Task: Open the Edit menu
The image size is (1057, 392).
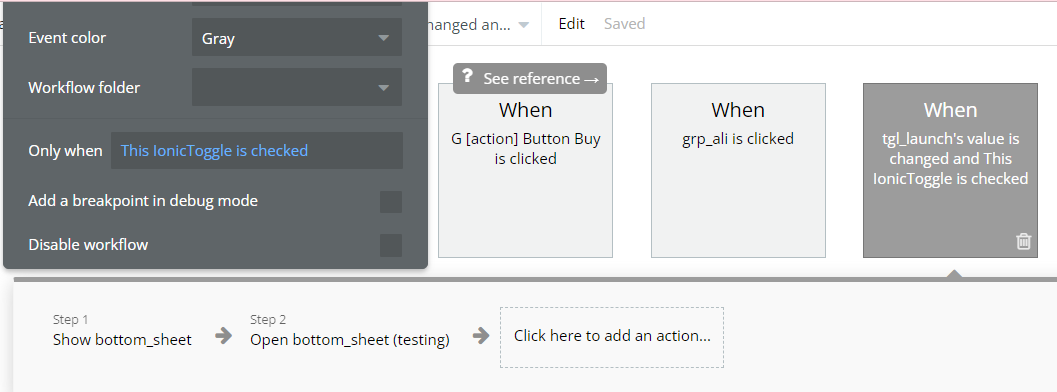Action: coord(571,24)
